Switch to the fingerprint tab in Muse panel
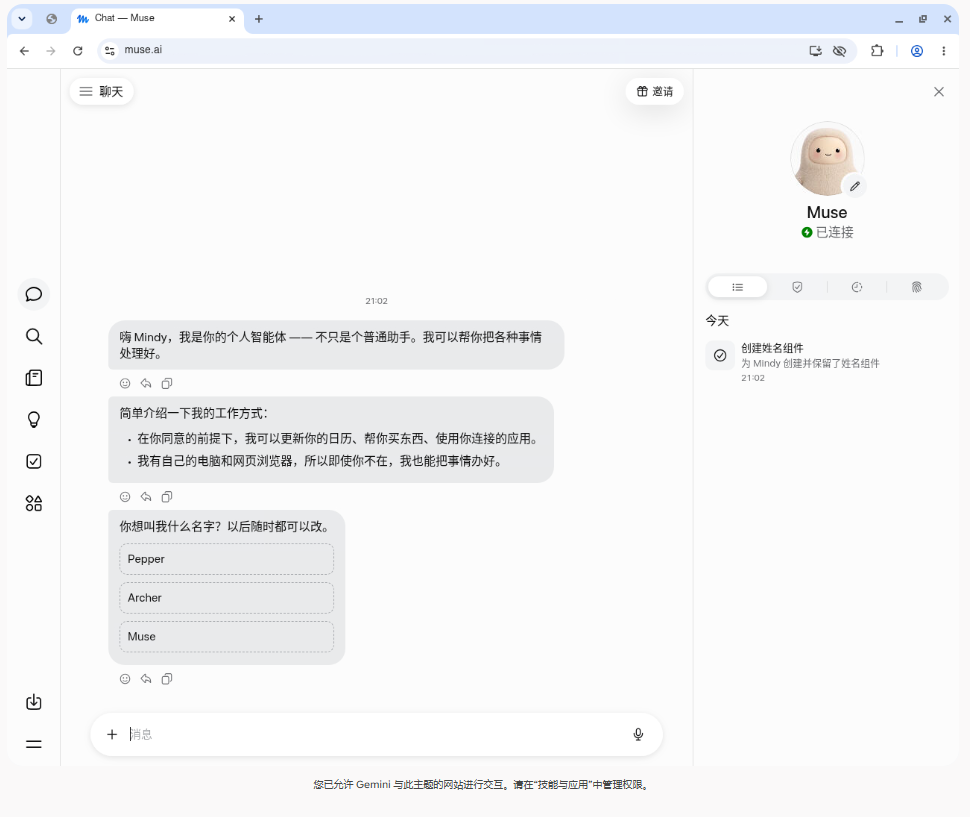Screen dimensions: 970x817 pos(916,287)
